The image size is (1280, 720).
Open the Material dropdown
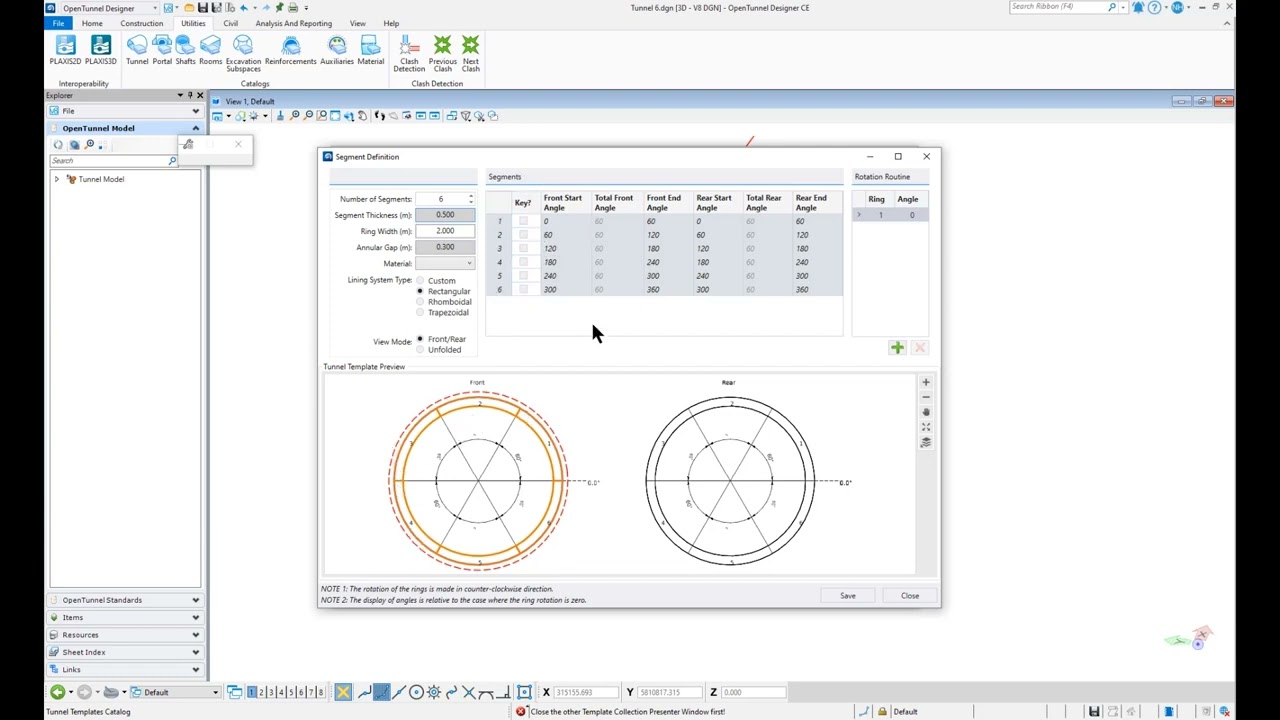(445, 263)
